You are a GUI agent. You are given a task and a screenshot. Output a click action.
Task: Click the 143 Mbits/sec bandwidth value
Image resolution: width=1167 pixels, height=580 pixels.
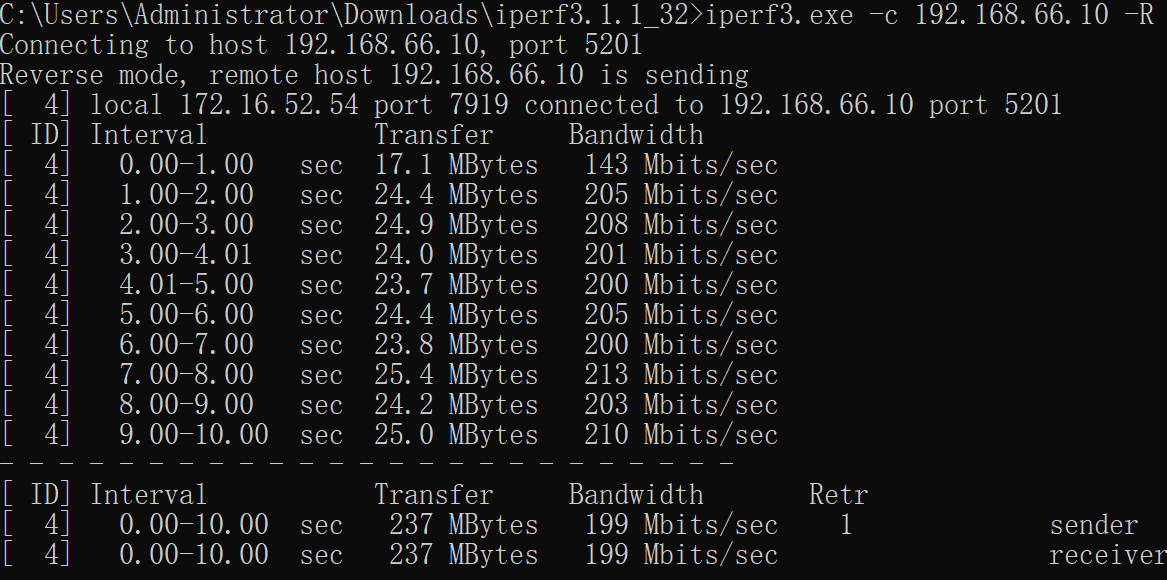tap(681, 165)
